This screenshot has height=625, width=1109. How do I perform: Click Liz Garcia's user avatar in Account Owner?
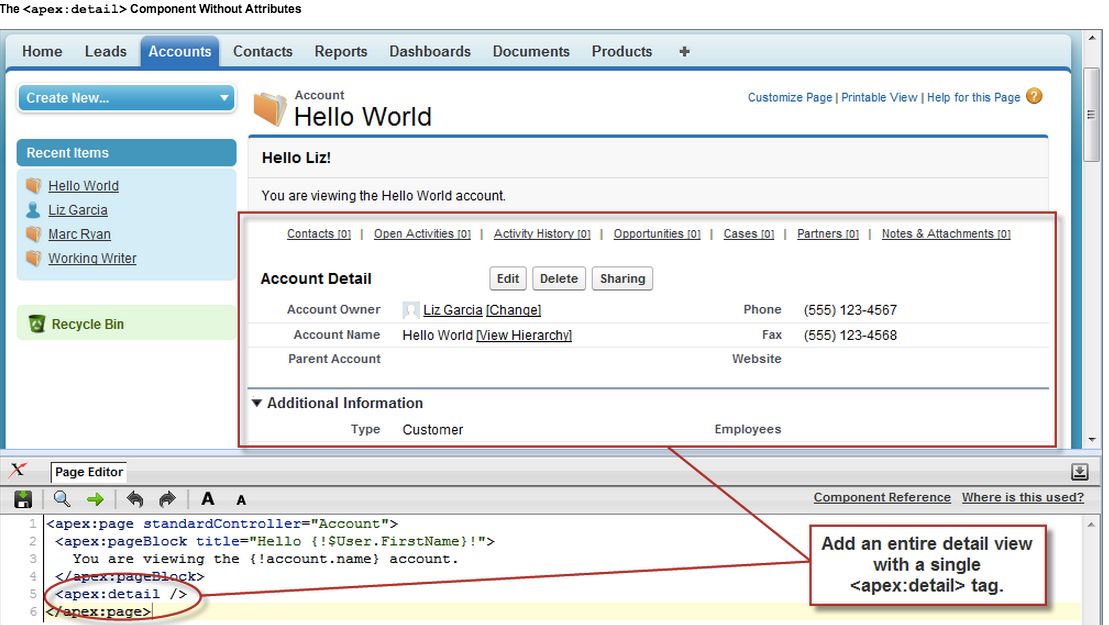[410, 310]
